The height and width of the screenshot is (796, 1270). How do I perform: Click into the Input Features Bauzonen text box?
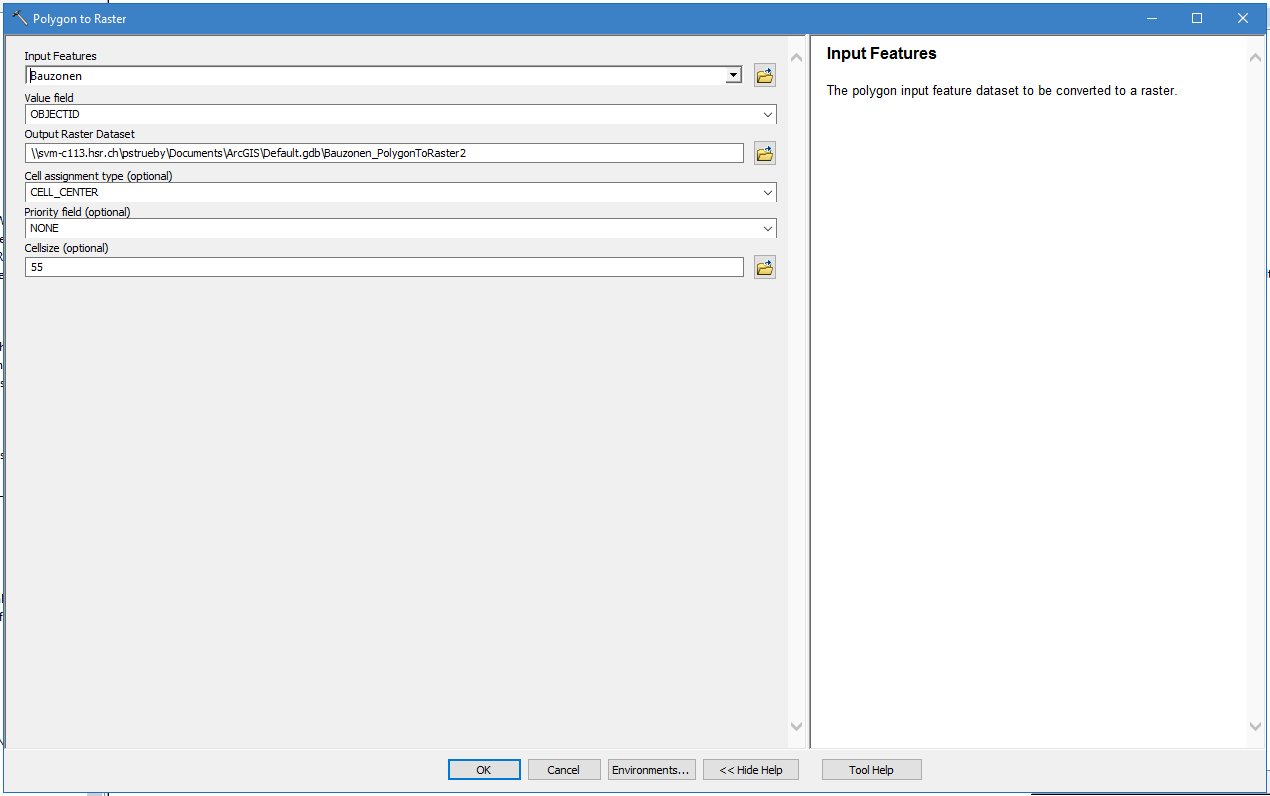pos(375,76)
